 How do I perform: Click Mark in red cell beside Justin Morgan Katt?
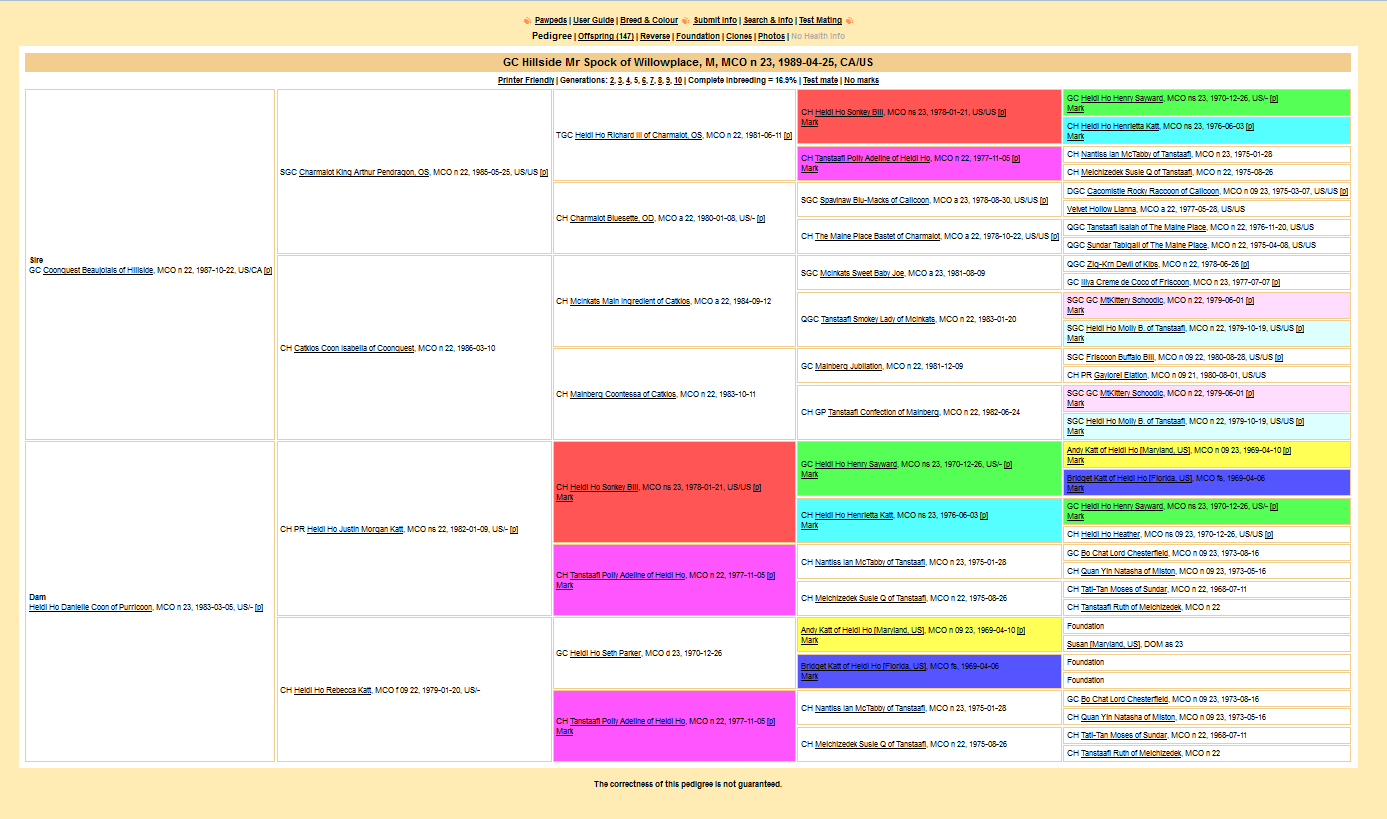[x=564, y=497]
